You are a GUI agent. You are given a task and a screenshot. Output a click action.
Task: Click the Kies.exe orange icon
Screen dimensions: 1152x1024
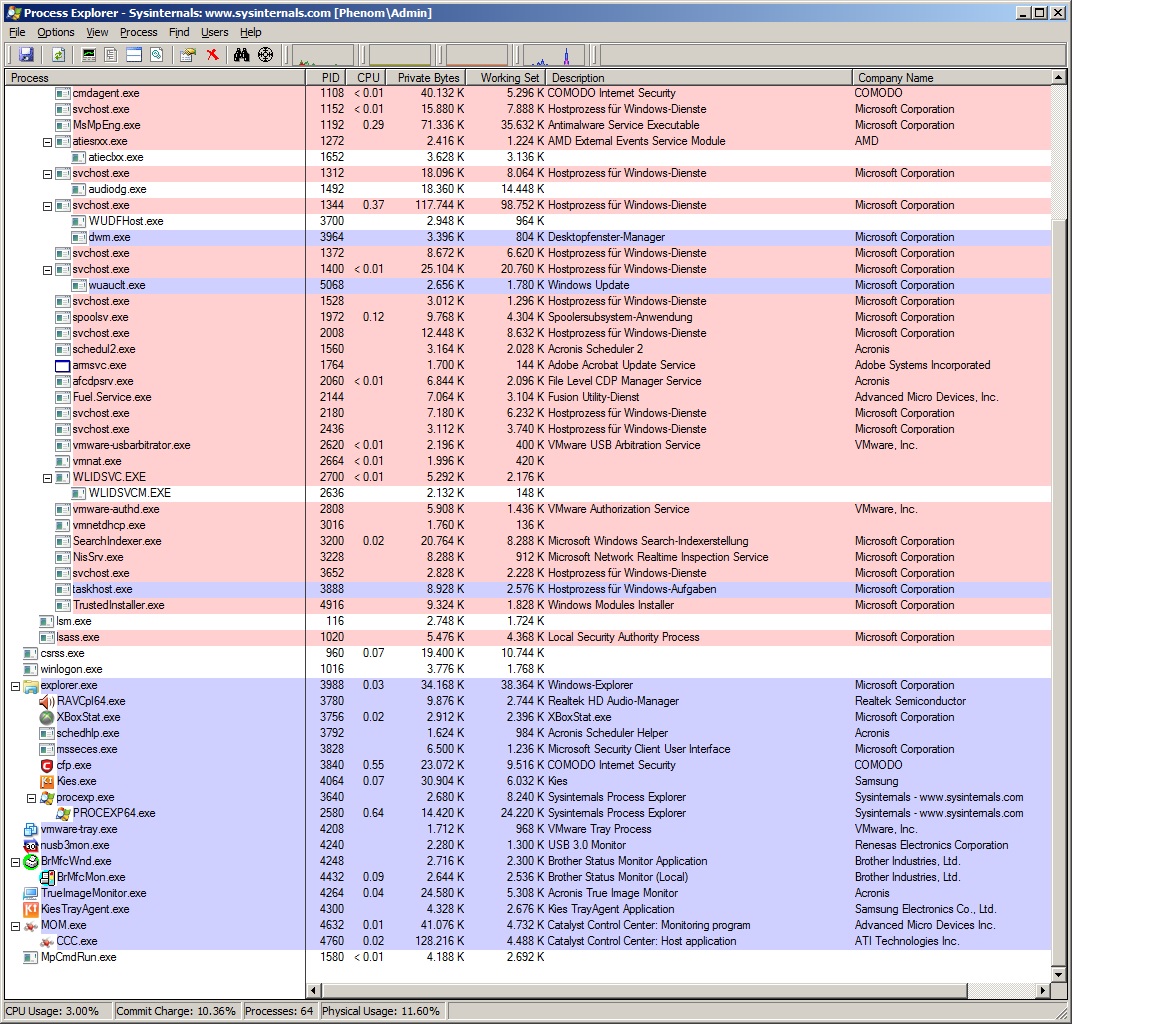[46, 782]
